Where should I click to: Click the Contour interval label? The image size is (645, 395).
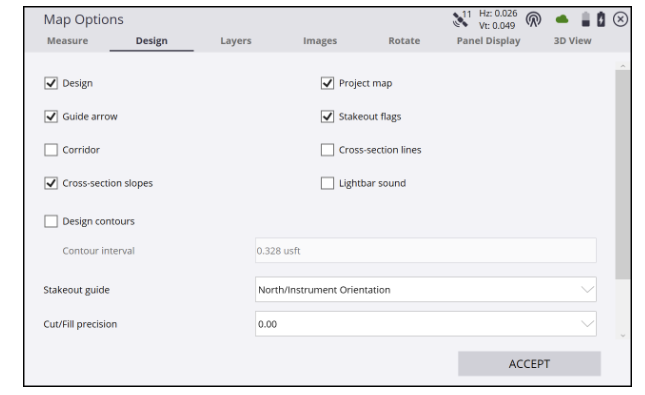(98, 251)
